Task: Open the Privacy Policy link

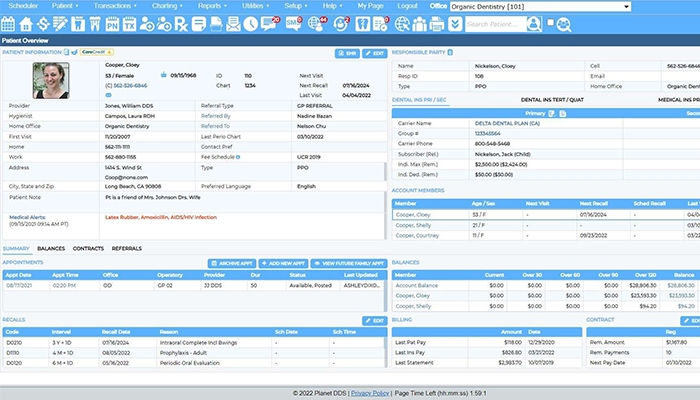Action: pyautogui.click(x=370, y=393)
